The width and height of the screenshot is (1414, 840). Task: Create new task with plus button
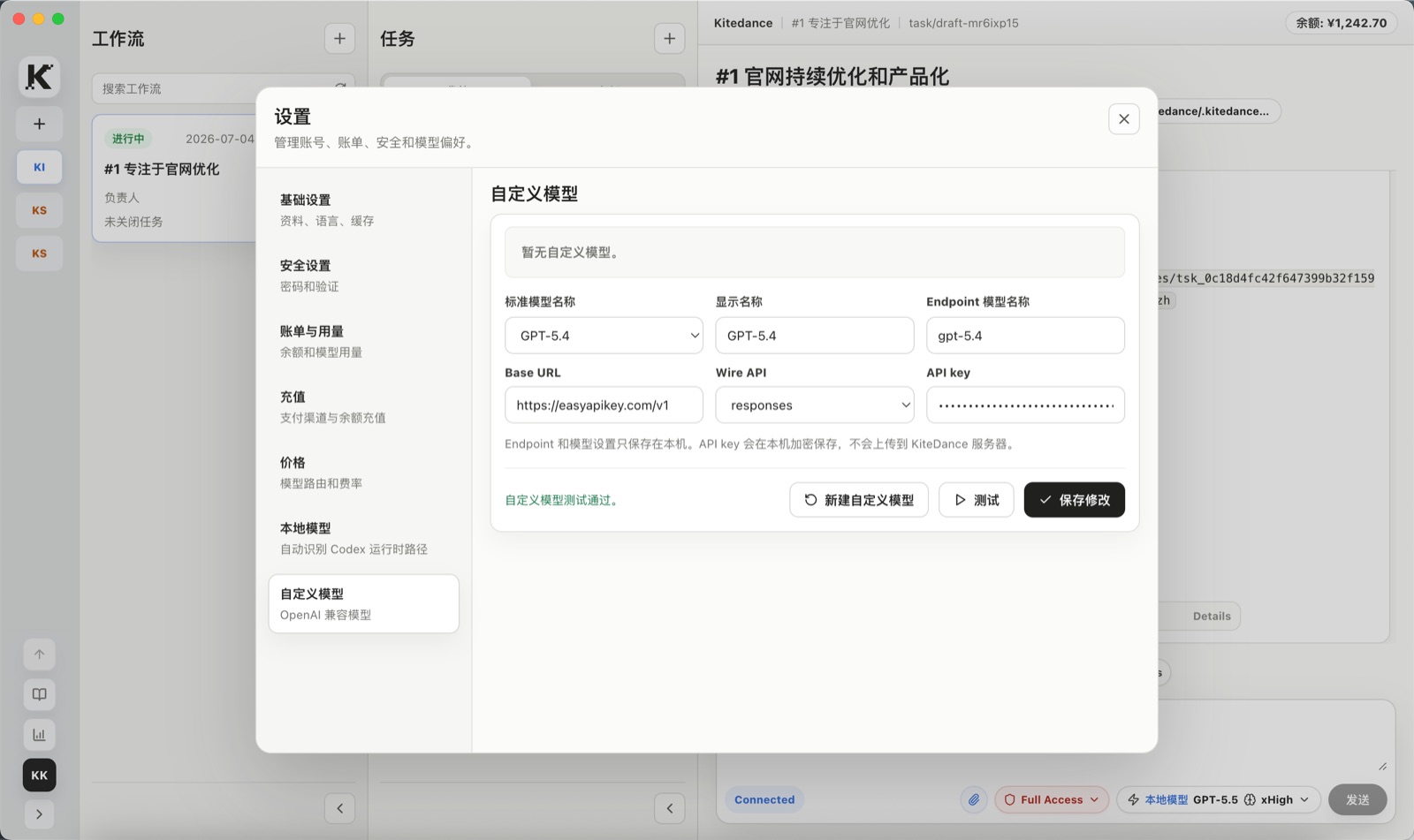[669, 38]
